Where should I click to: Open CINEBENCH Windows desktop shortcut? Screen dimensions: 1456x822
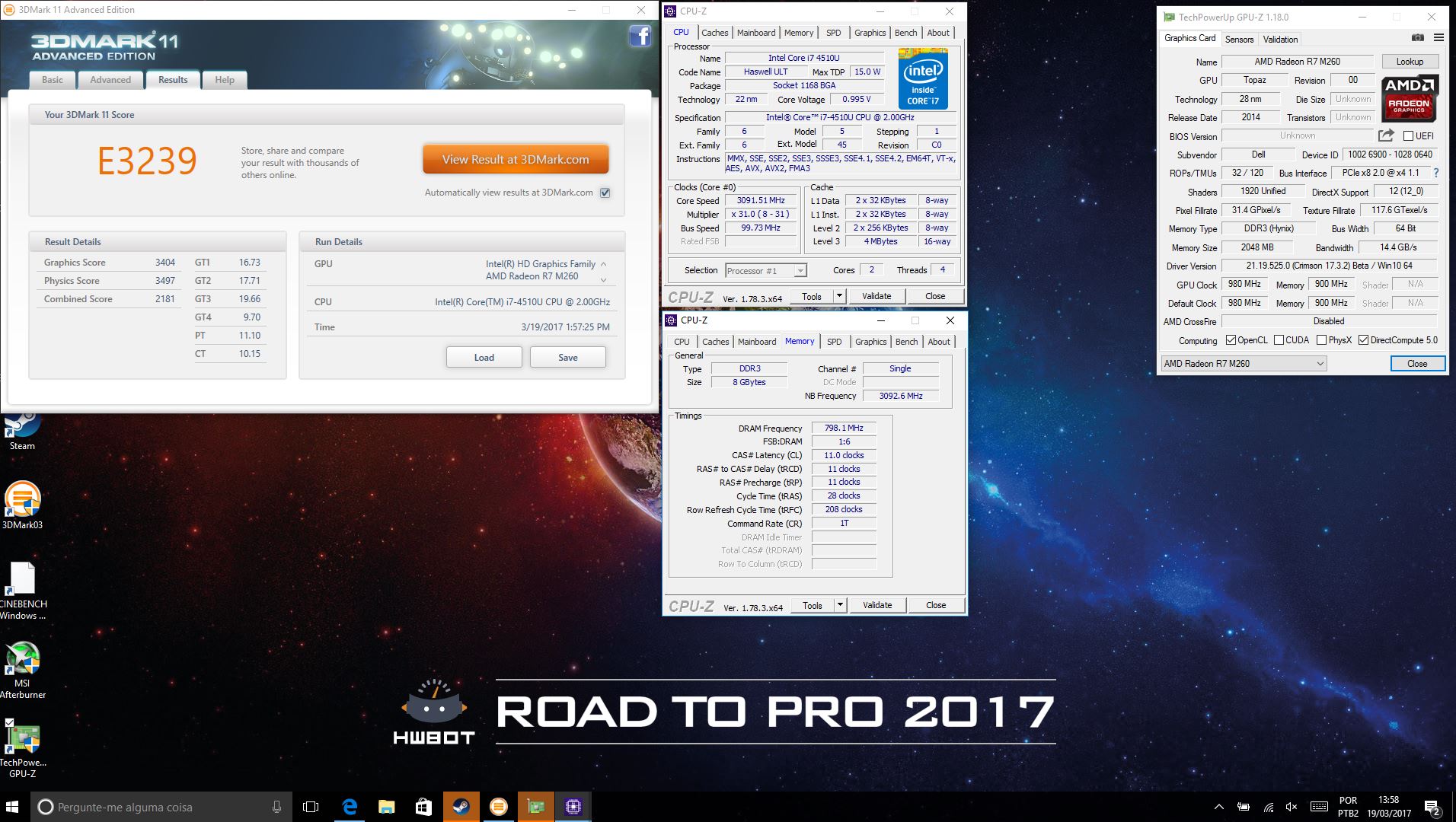(x=22, y=591)
